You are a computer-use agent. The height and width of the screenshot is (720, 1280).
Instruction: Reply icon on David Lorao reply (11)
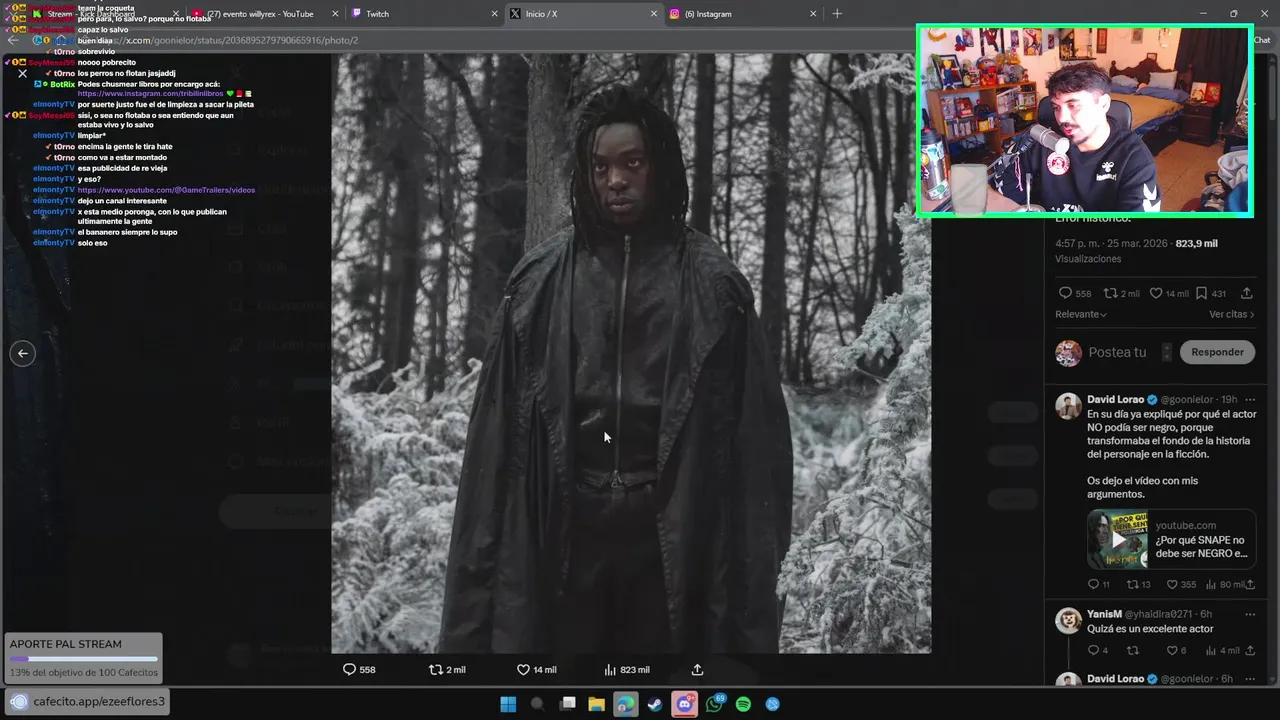[x=1093, y=585]
